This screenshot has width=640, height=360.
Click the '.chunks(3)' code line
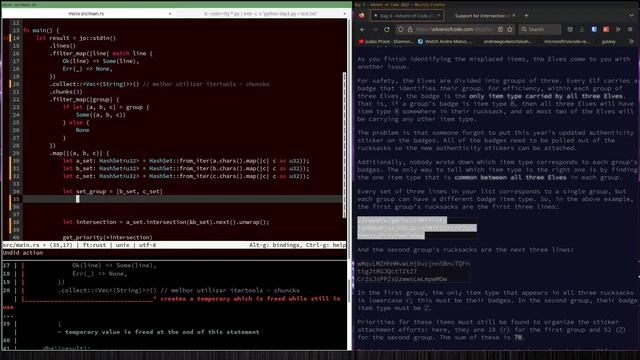point(66,92)
